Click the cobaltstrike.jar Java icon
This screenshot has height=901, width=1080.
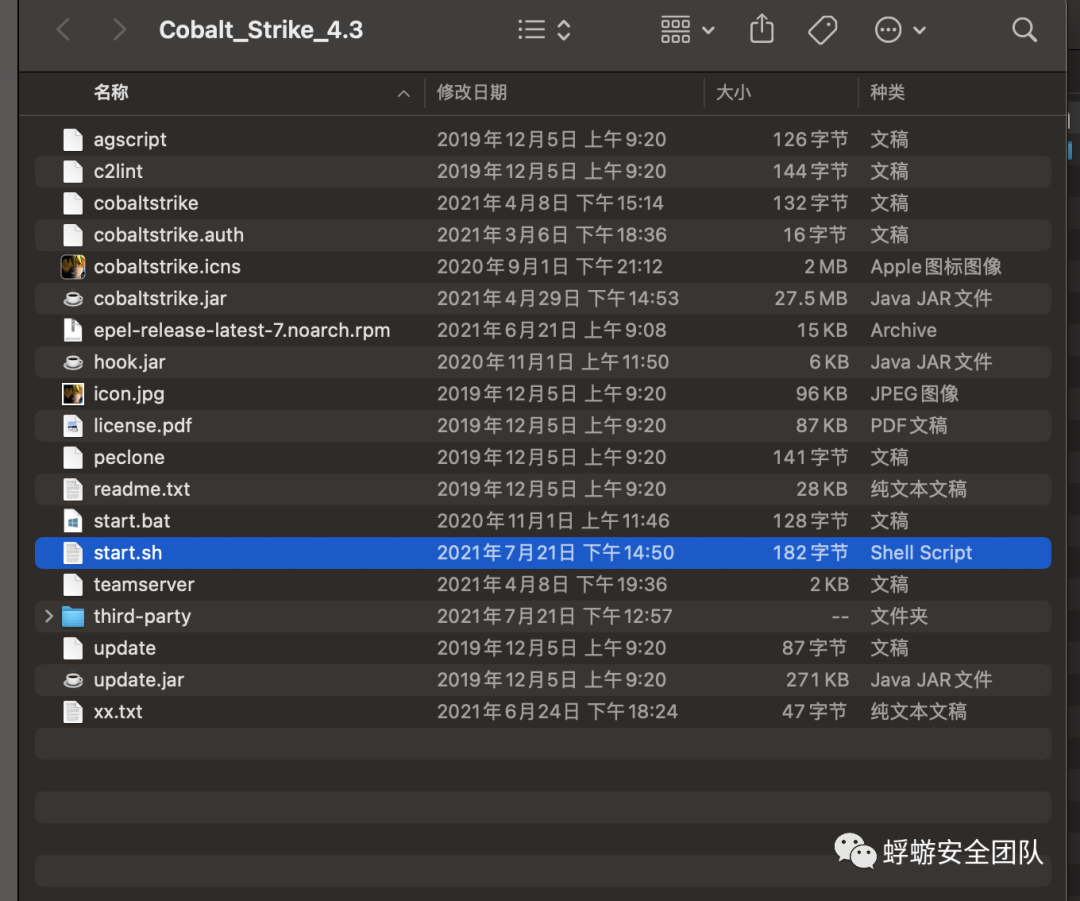point(73,299)
